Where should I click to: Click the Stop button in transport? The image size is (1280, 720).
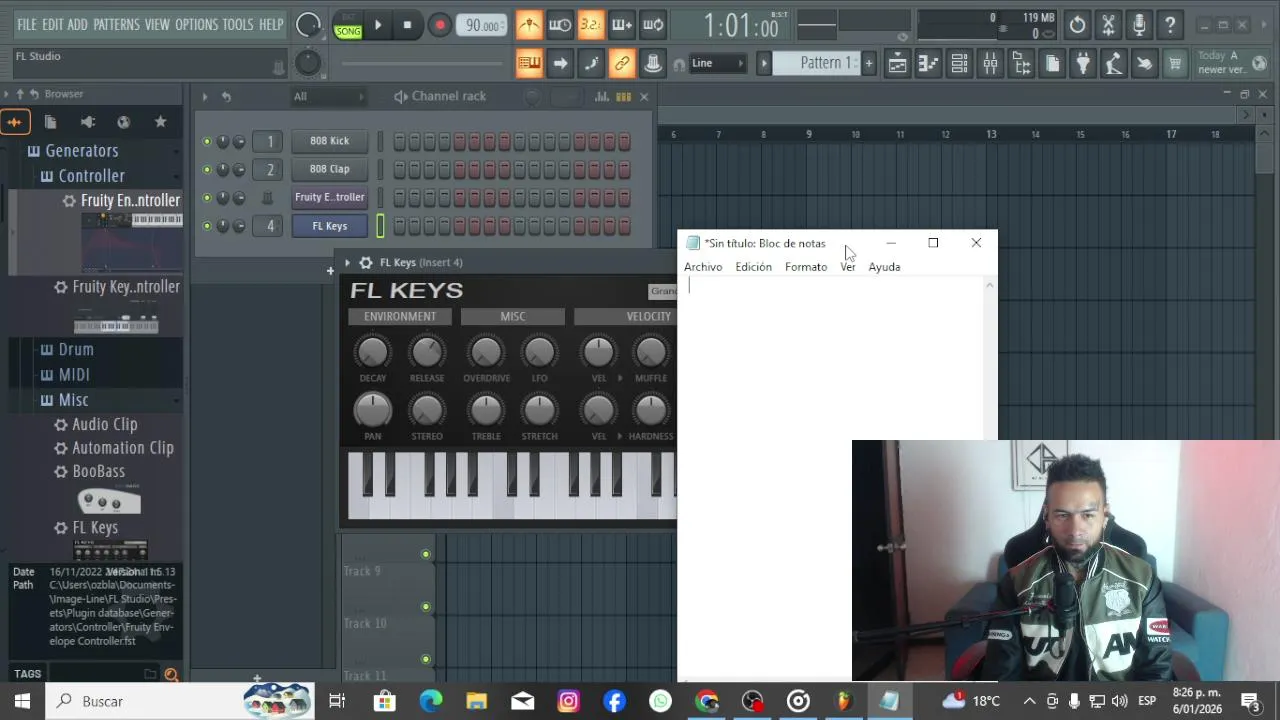(407, 25)
